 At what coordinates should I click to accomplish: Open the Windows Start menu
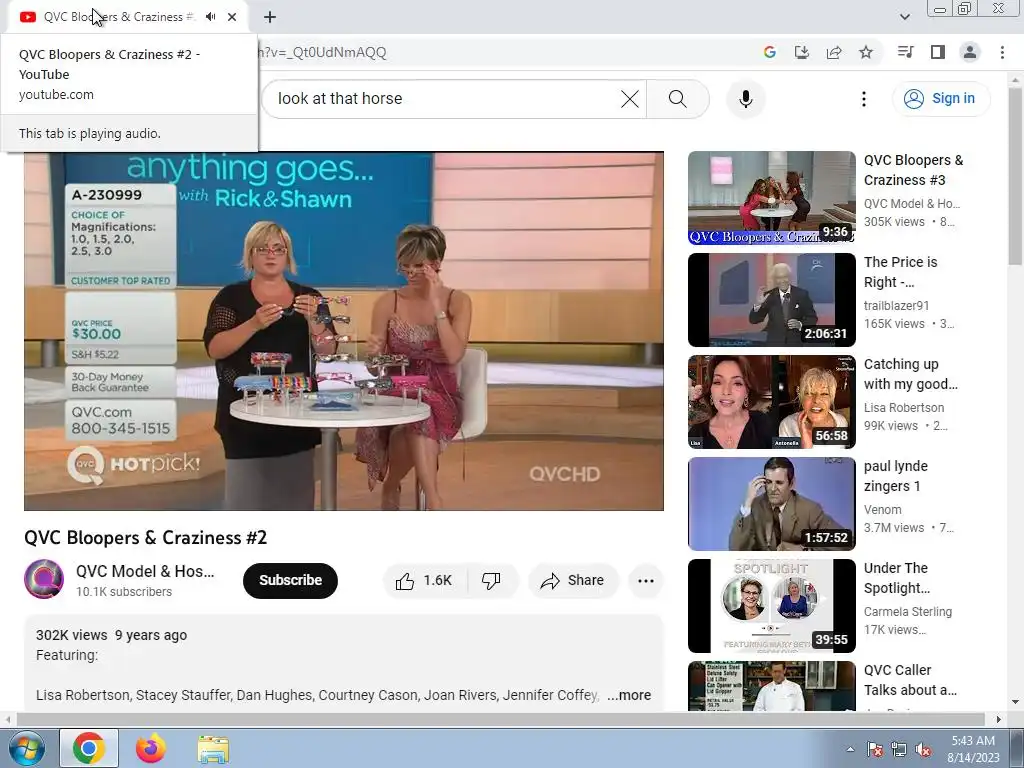26,748
